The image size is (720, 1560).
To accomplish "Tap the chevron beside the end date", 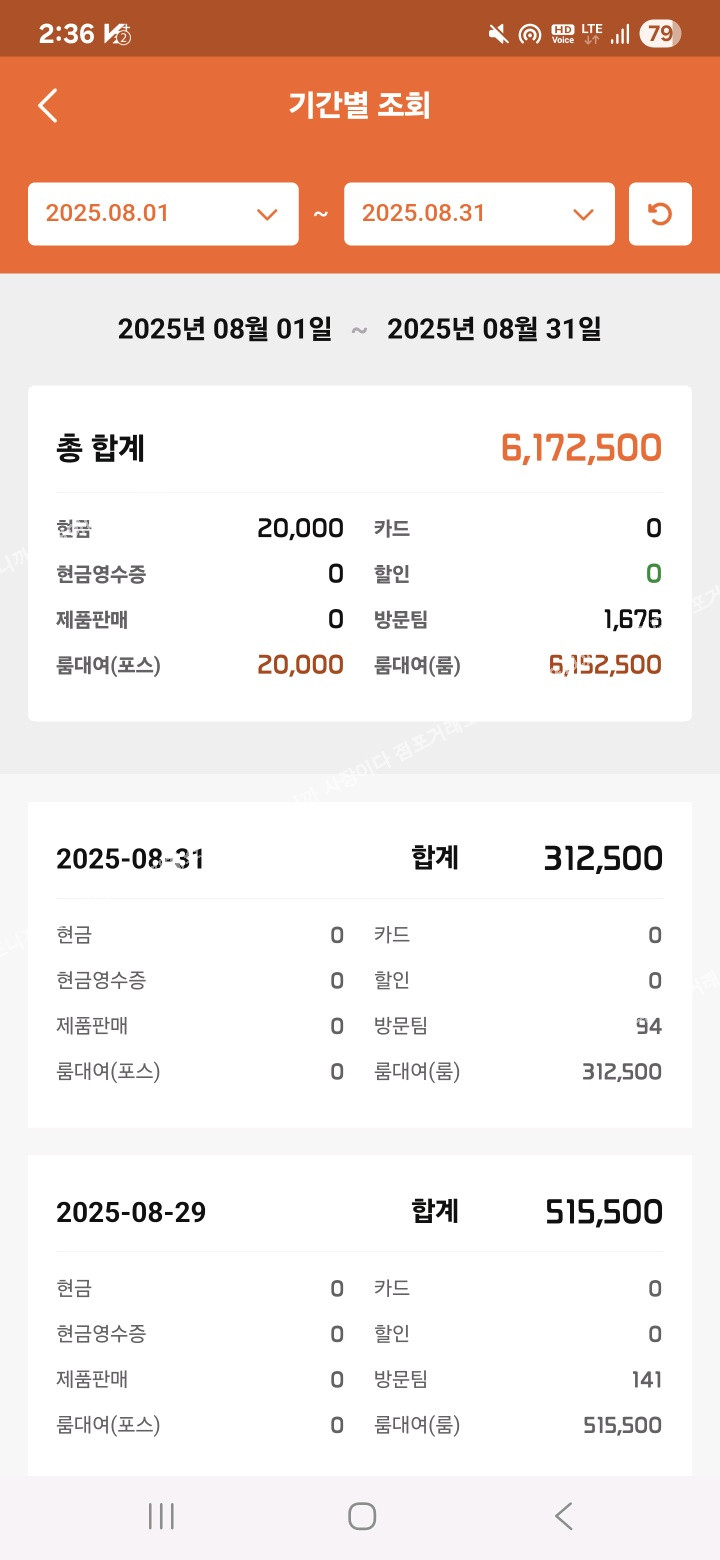I will [582, 214].
